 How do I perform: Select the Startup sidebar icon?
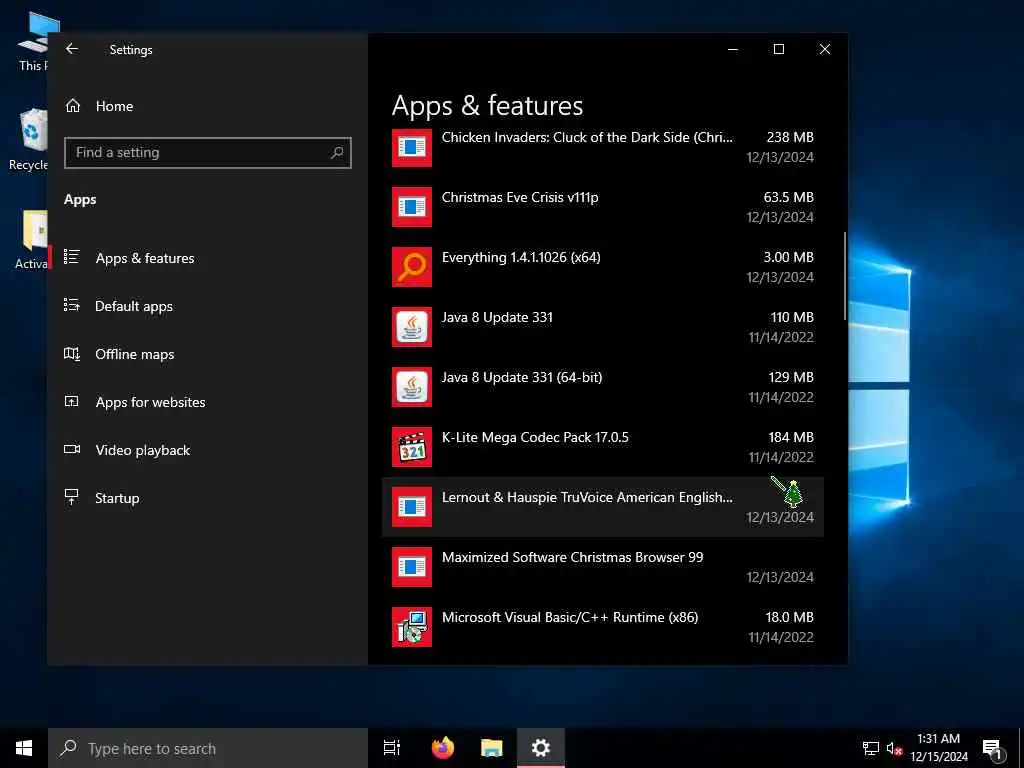[72, 497]
